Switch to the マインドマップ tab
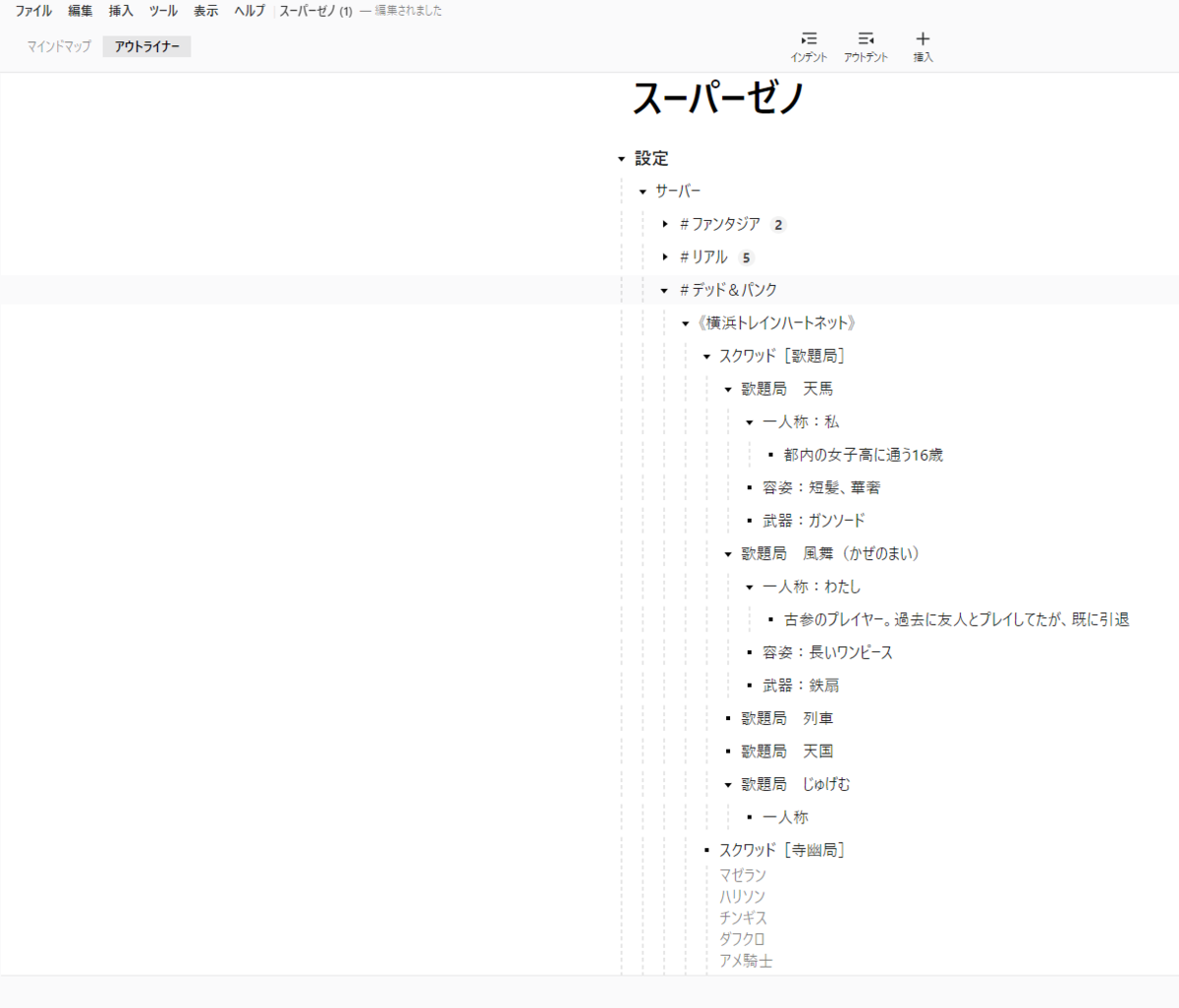The width and height of the screenshot is (1179, 1008). click(x=59, y=46)
